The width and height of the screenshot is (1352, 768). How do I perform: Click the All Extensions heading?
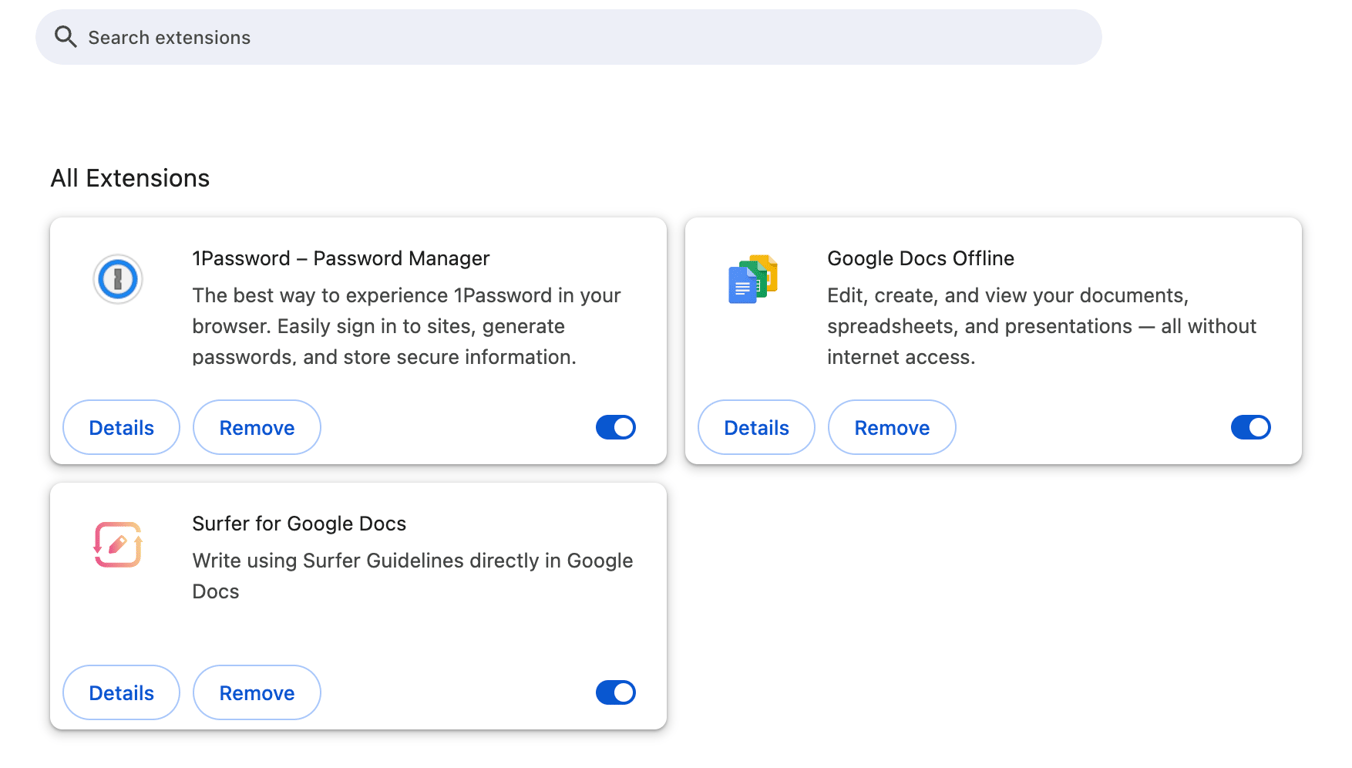coord(130,177)
